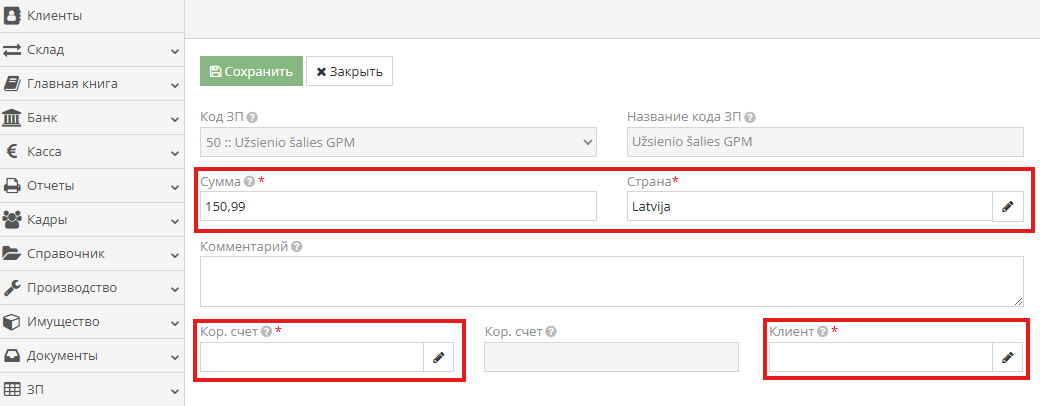The width and height of the screenshot is (1040, 406).
Task: Expand the Склад menu chevron
Action: point(174,52)
